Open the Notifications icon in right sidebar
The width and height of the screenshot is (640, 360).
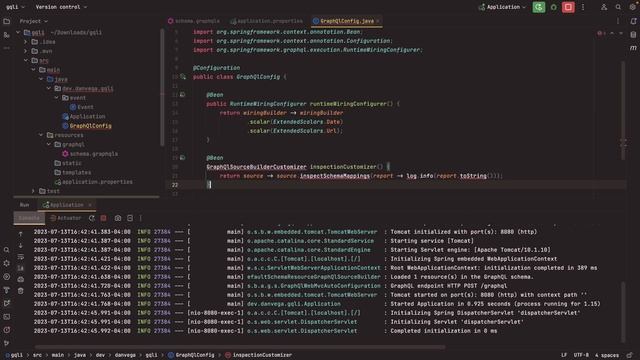[x=633, y=21]
